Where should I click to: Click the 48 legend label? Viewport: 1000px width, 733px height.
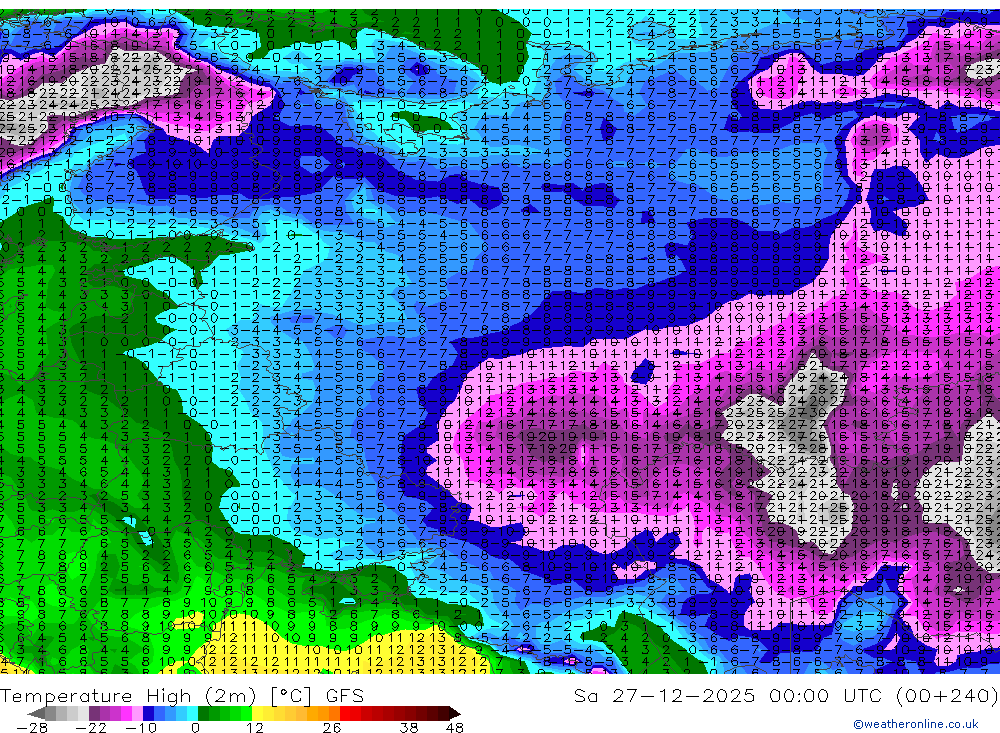(455, 727)
